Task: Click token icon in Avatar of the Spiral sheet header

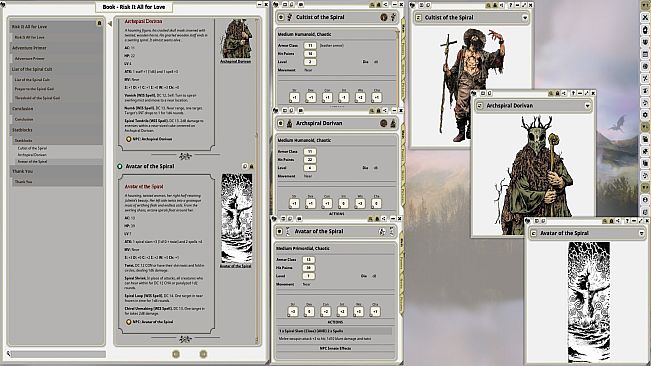Action: pyautogui.click(x=391, y=232)
